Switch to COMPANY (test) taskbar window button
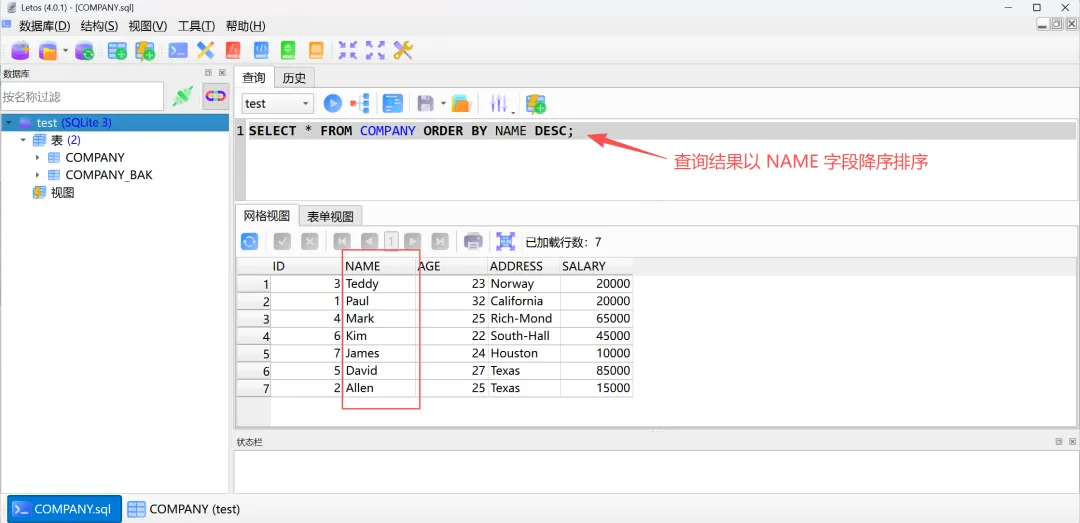The height and width of the screenshot is (523, 1080). [x=184, y=509]
